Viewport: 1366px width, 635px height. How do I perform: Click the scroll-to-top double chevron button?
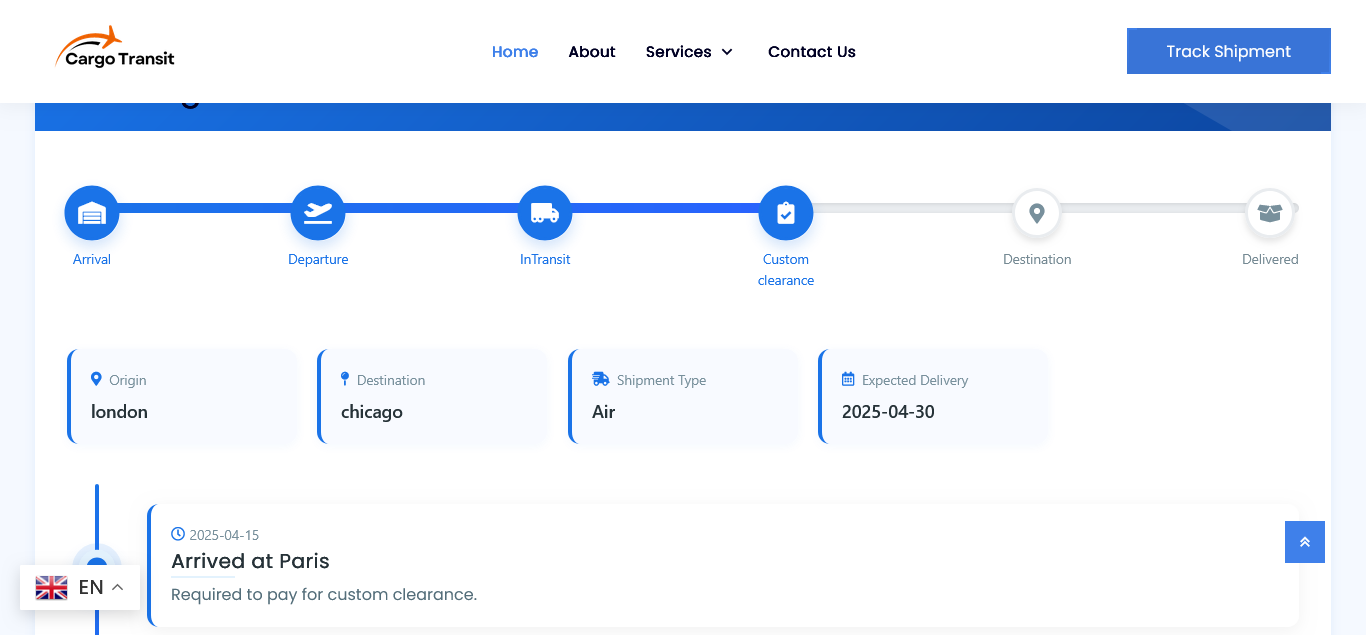(1305, 542)
